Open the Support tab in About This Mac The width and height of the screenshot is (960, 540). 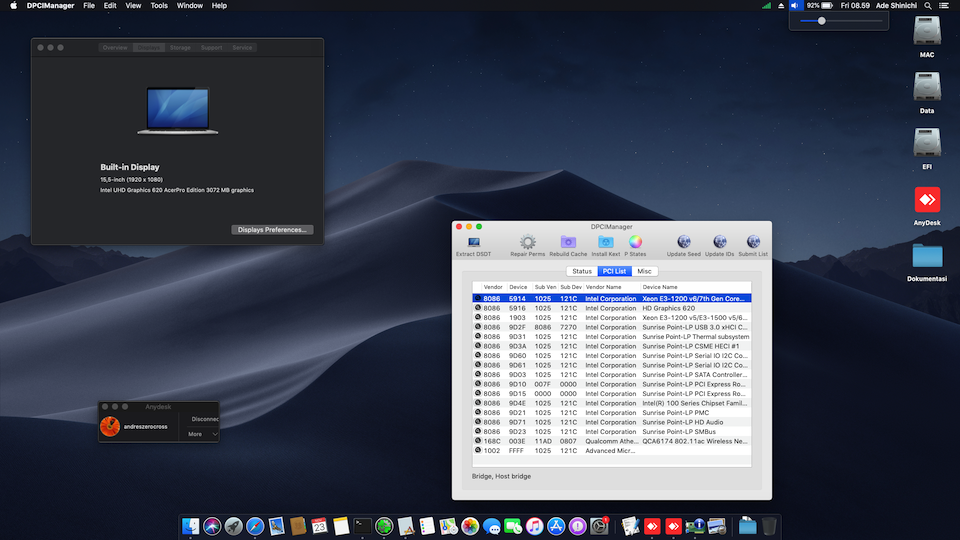tap(211, 48)
